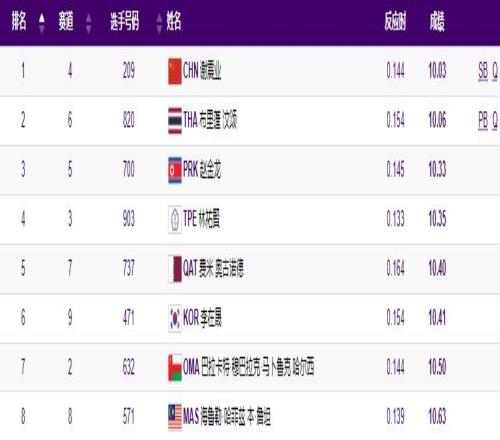Click the 成绩 column header
Viewport: 500px width, 440px height.
437,21
